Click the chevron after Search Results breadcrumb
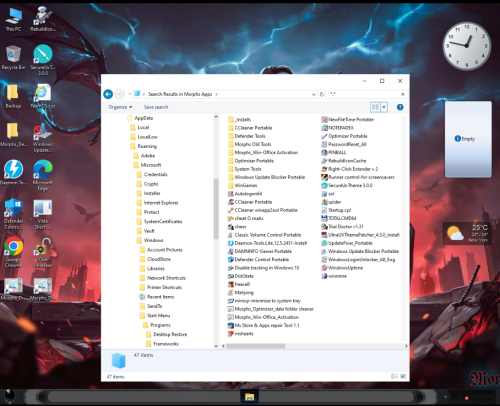This screenshot has height=406, width=500. 216,94
